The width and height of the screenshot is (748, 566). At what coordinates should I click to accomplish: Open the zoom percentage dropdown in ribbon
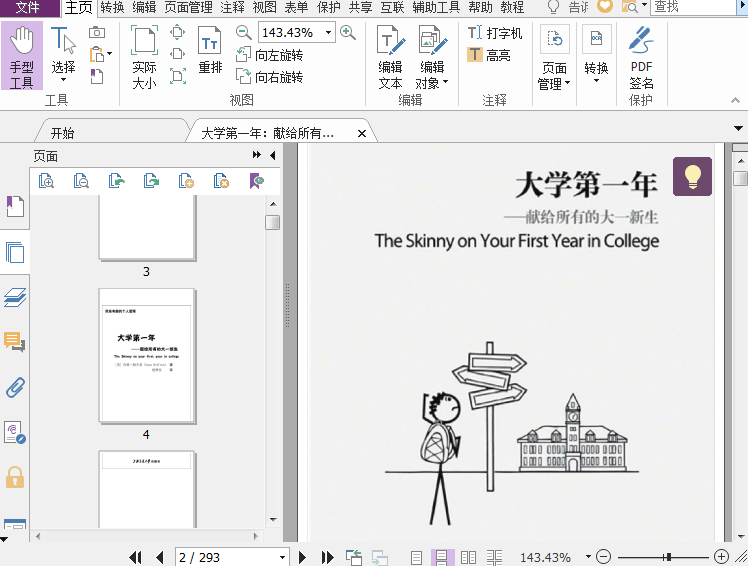[328, 32]
